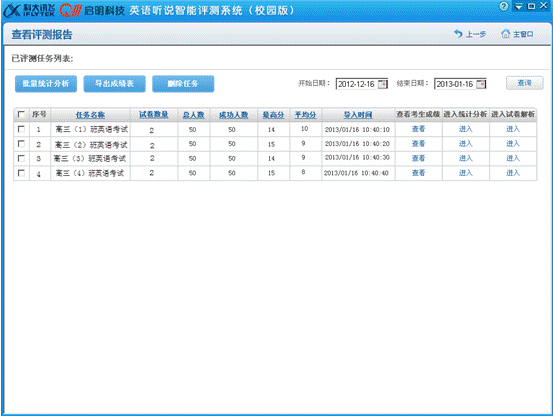Viewport: 553px width, 416px height.
Task: Open the help question mark icon
Action: pos(504,6)
